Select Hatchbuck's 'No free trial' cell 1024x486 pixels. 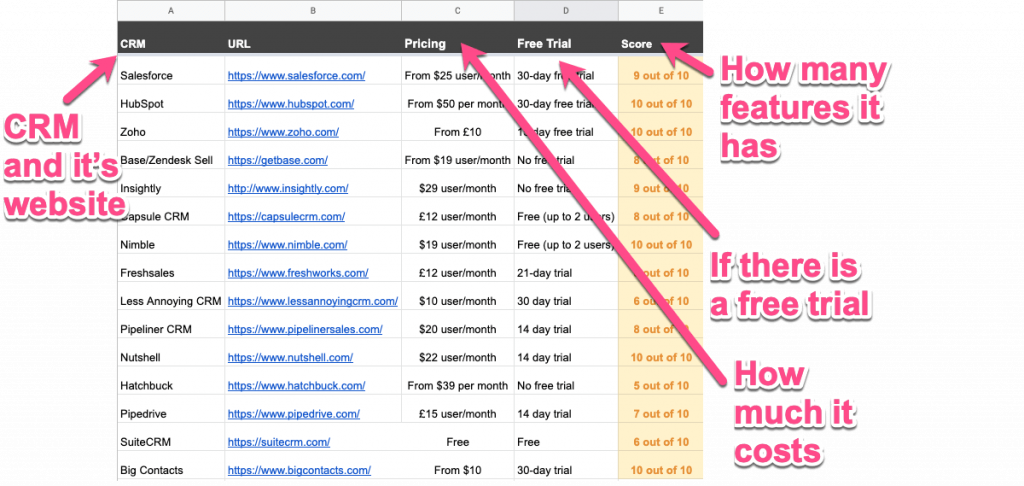click(566, 380)
